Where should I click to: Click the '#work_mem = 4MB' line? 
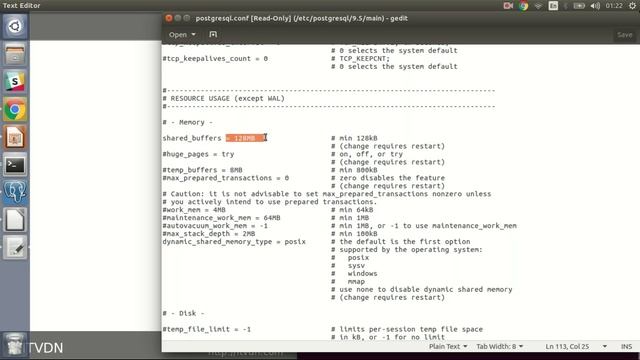[194, 210]
